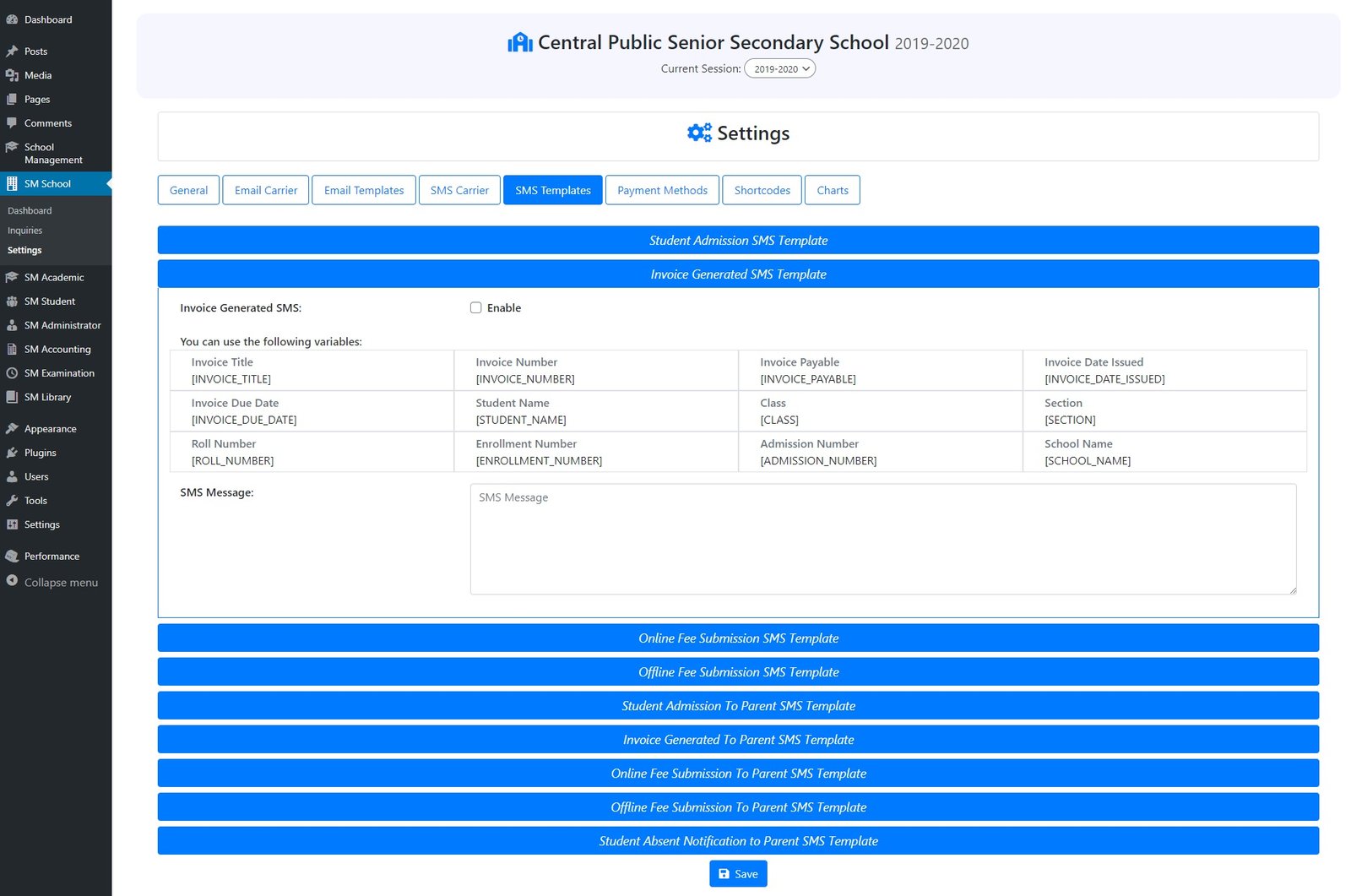This screenshot has width=1351, height=896.
Task: Click the SM School building icon
Action: [x=12, y=183]
